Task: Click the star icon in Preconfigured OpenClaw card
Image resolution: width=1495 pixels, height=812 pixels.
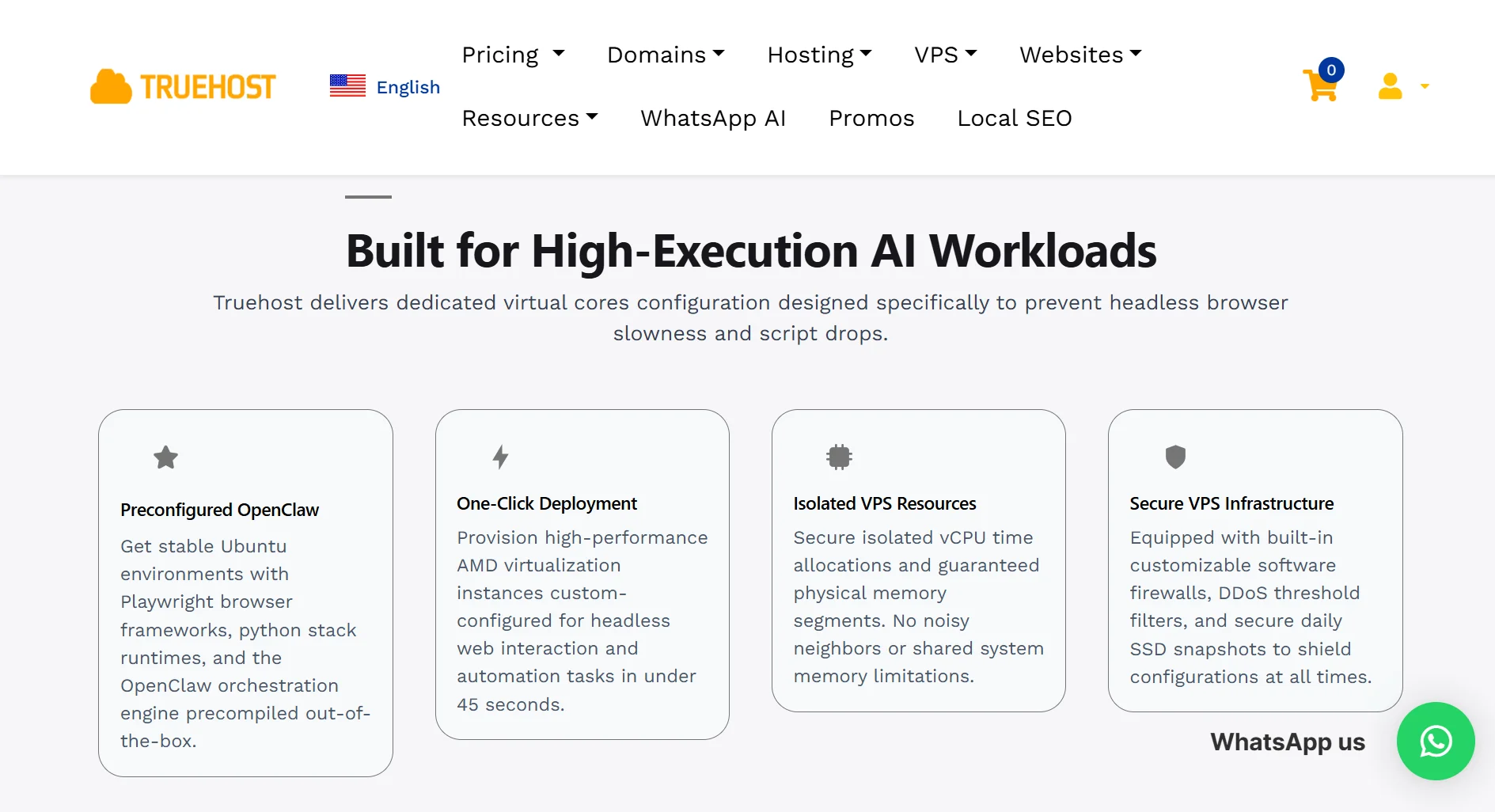Action: point(165,457)
